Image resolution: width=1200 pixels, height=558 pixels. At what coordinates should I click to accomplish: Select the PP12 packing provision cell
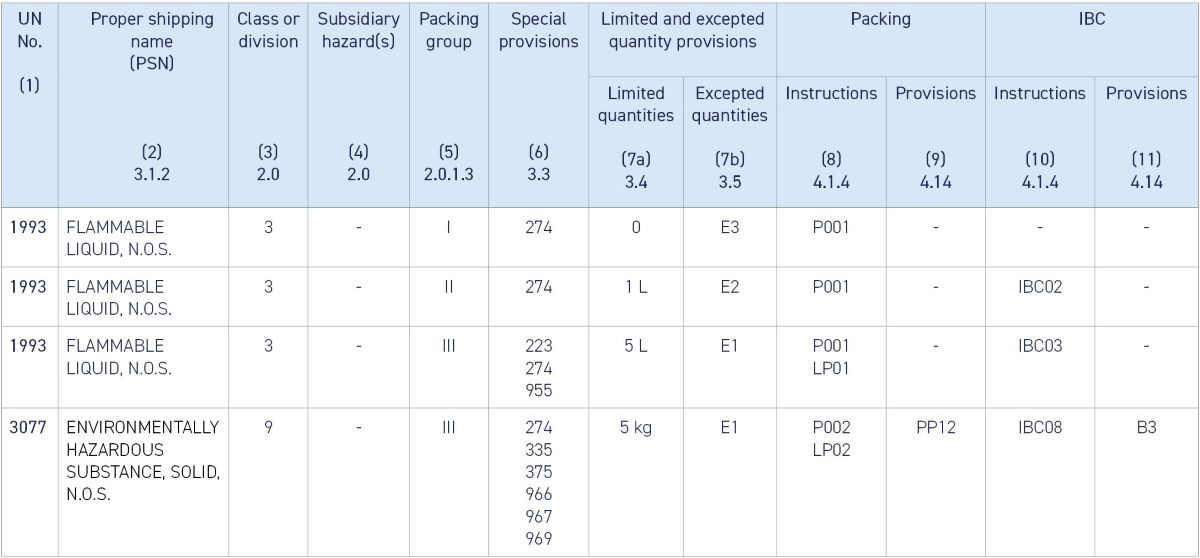point(935,427)
